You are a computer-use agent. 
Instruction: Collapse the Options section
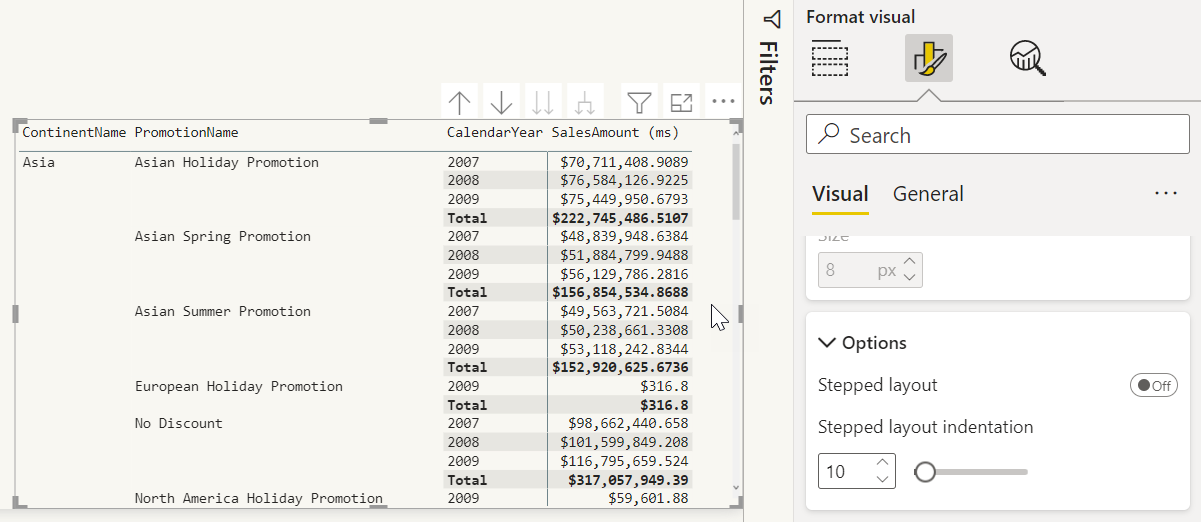pyautogui.click(x=827, y=343)
